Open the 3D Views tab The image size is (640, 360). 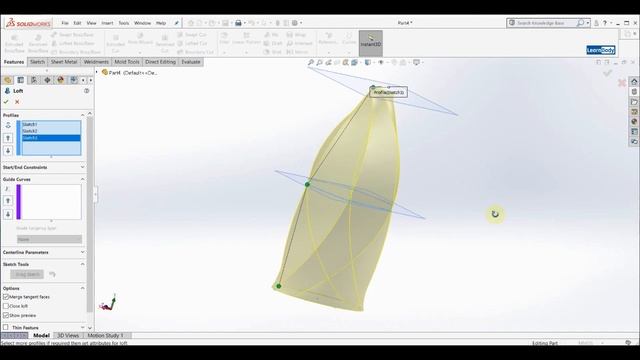click(68, 336)
